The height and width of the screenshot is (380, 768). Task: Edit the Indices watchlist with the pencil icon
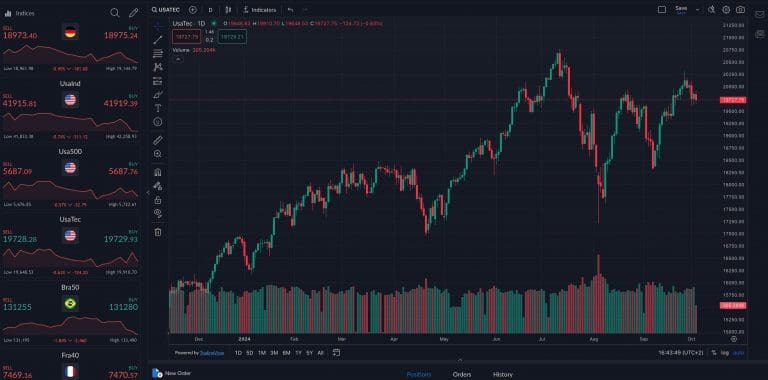(133, 13)
